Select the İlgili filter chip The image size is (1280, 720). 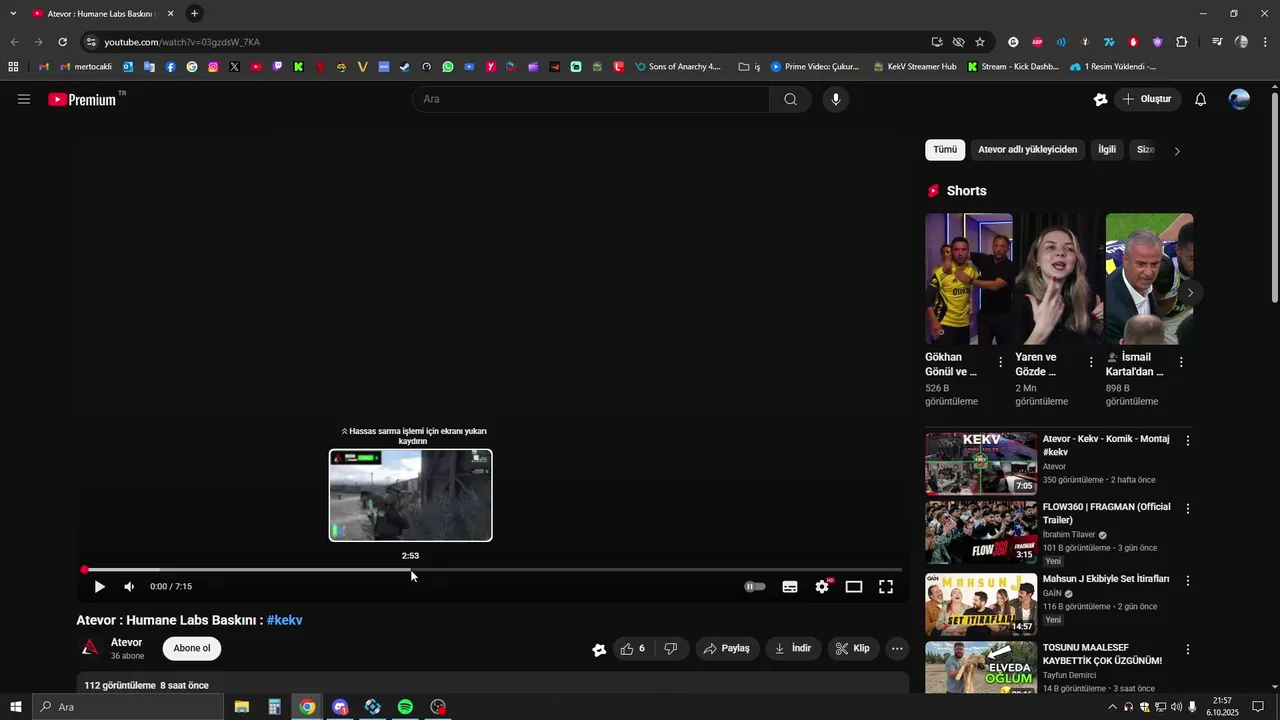point(1107,150)
